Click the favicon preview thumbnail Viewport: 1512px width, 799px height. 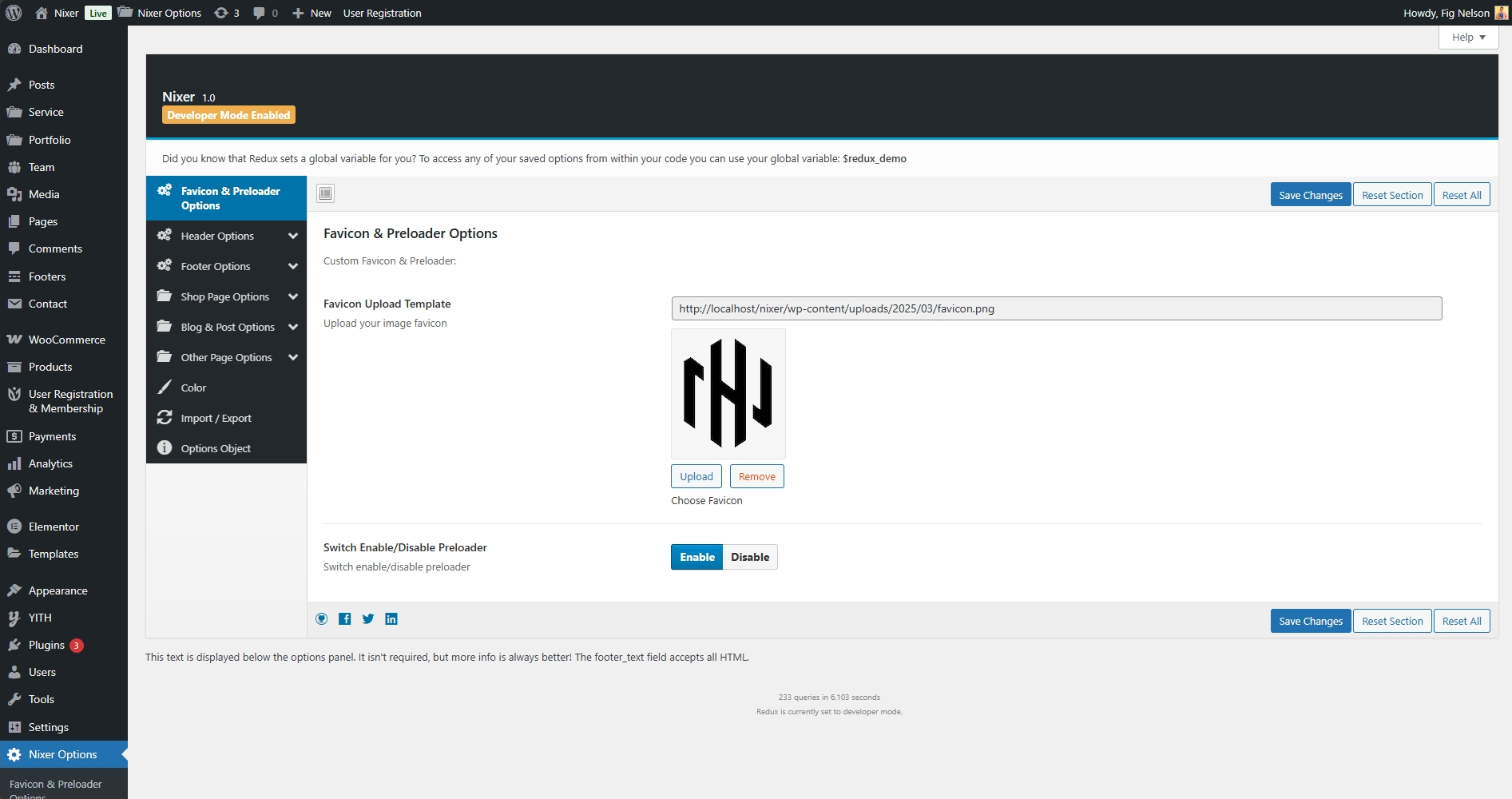(728, 393)
